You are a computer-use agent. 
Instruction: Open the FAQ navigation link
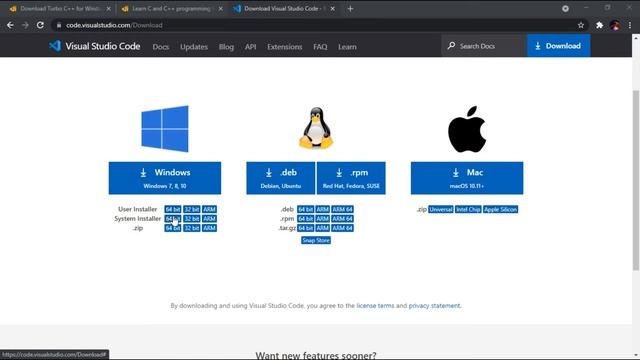tap(320, 47)
